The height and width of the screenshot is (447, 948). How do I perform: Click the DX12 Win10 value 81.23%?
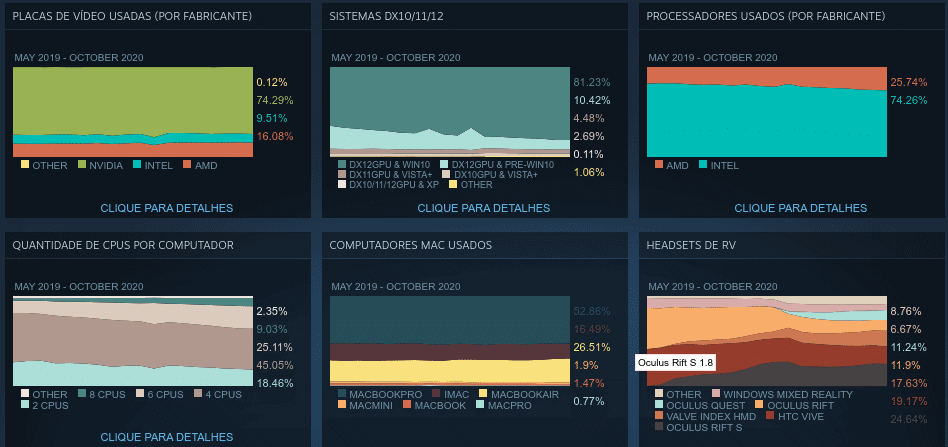[x=592, y=82]
